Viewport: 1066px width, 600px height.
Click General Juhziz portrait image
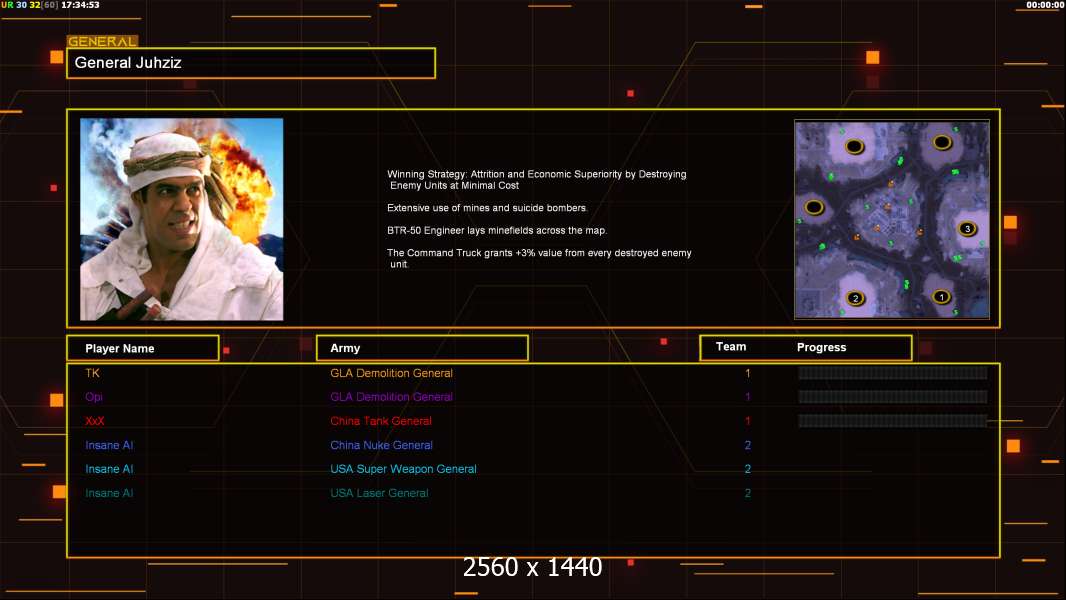[182, 219]
